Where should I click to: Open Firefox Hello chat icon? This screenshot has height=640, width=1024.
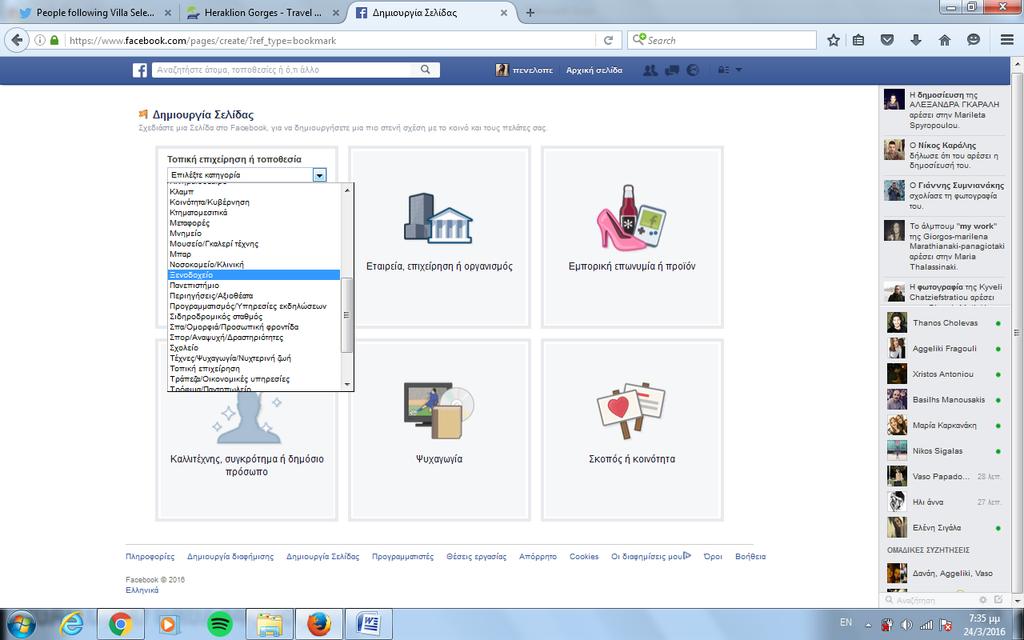(973, 40)
